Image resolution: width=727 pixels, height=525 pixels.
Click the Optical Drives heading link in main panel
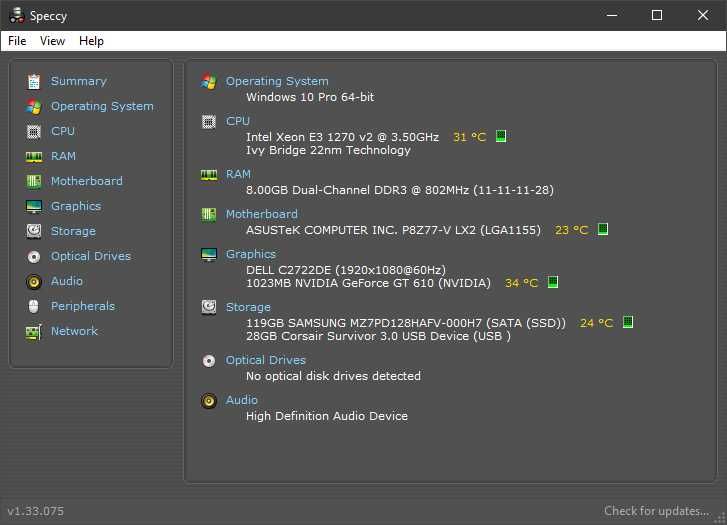point(266,360)
